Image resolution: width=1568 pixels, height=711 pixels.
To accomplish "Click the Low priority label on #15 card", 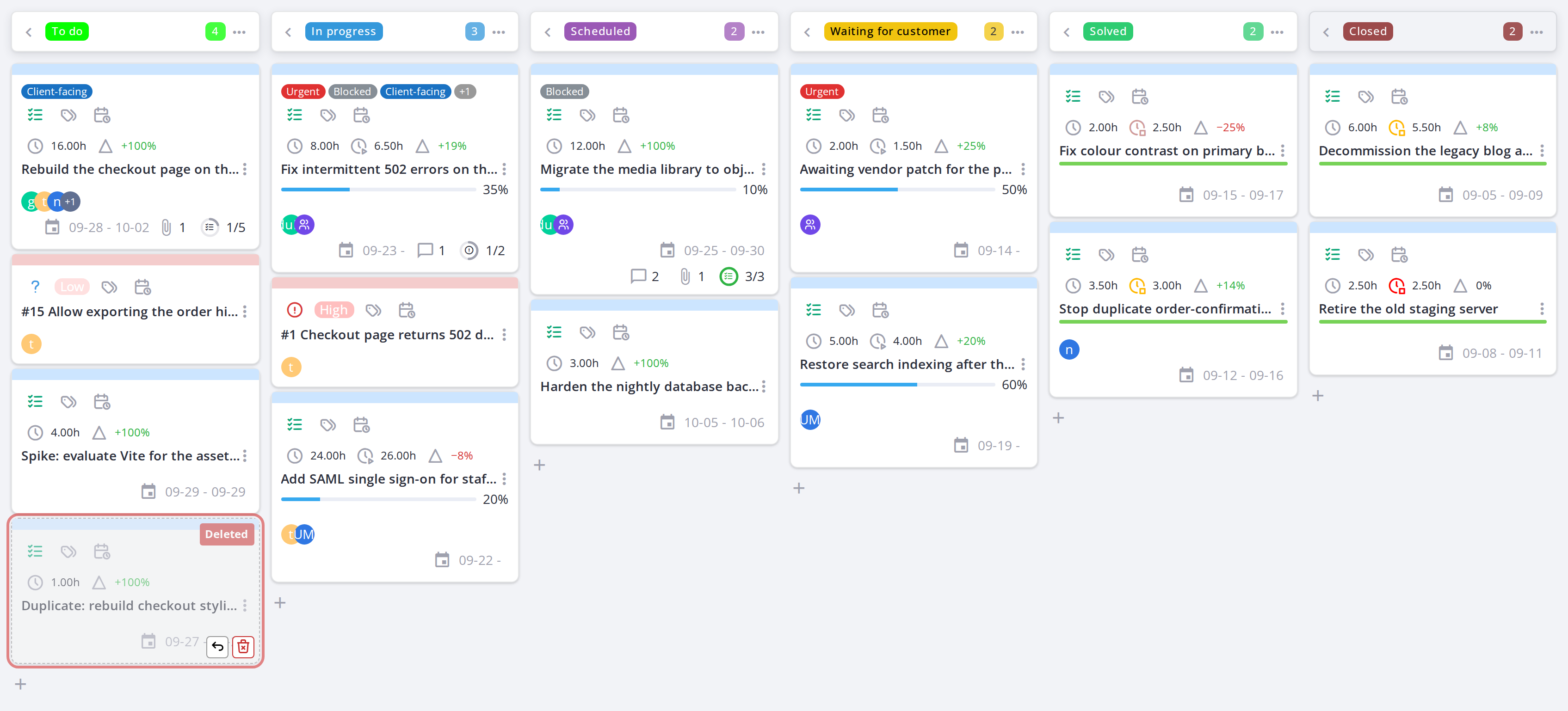I will (x=72, y=287).
